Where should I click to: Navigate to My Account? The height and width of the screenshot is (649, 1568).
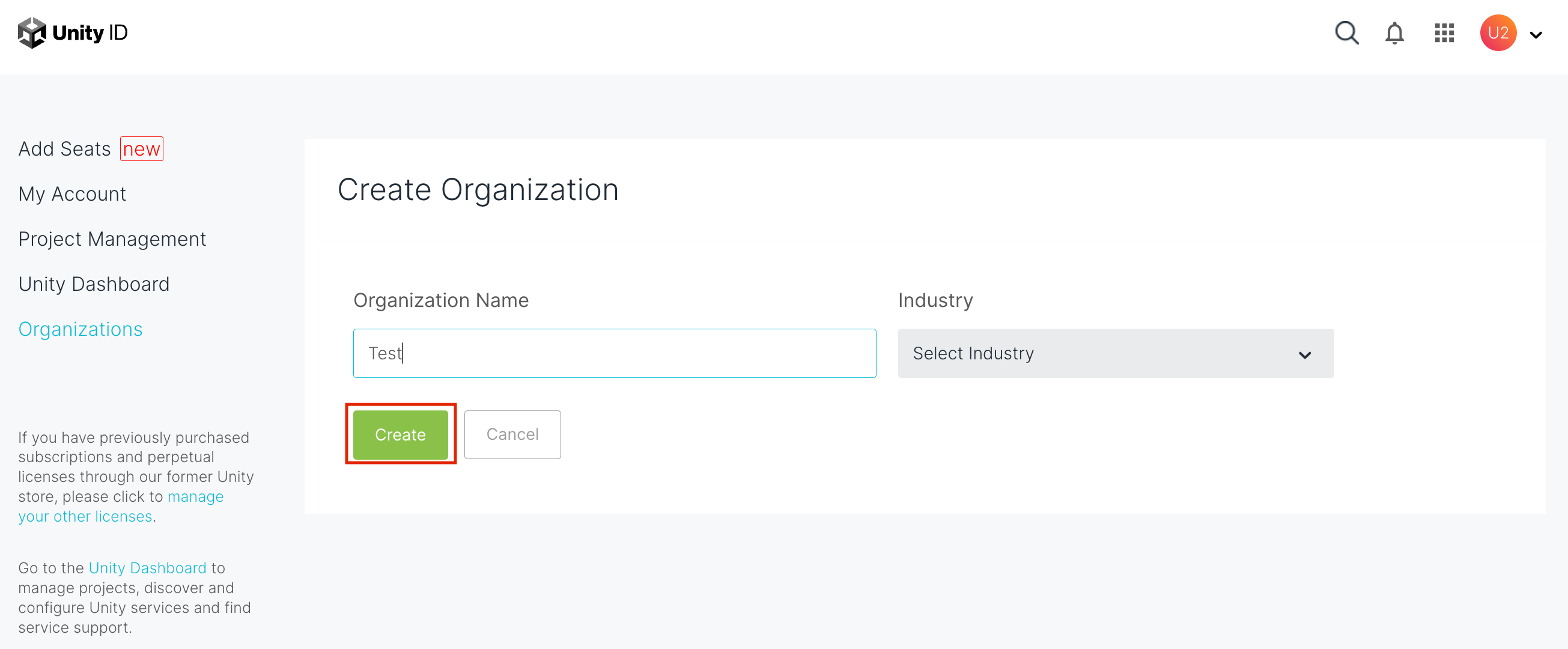(x=72, y=193)
